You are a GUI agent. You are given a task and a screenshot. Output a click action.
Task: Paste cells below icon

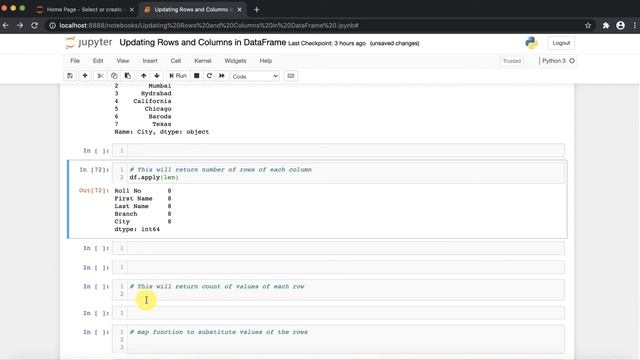pyautogui.click(x=128, y=76)
